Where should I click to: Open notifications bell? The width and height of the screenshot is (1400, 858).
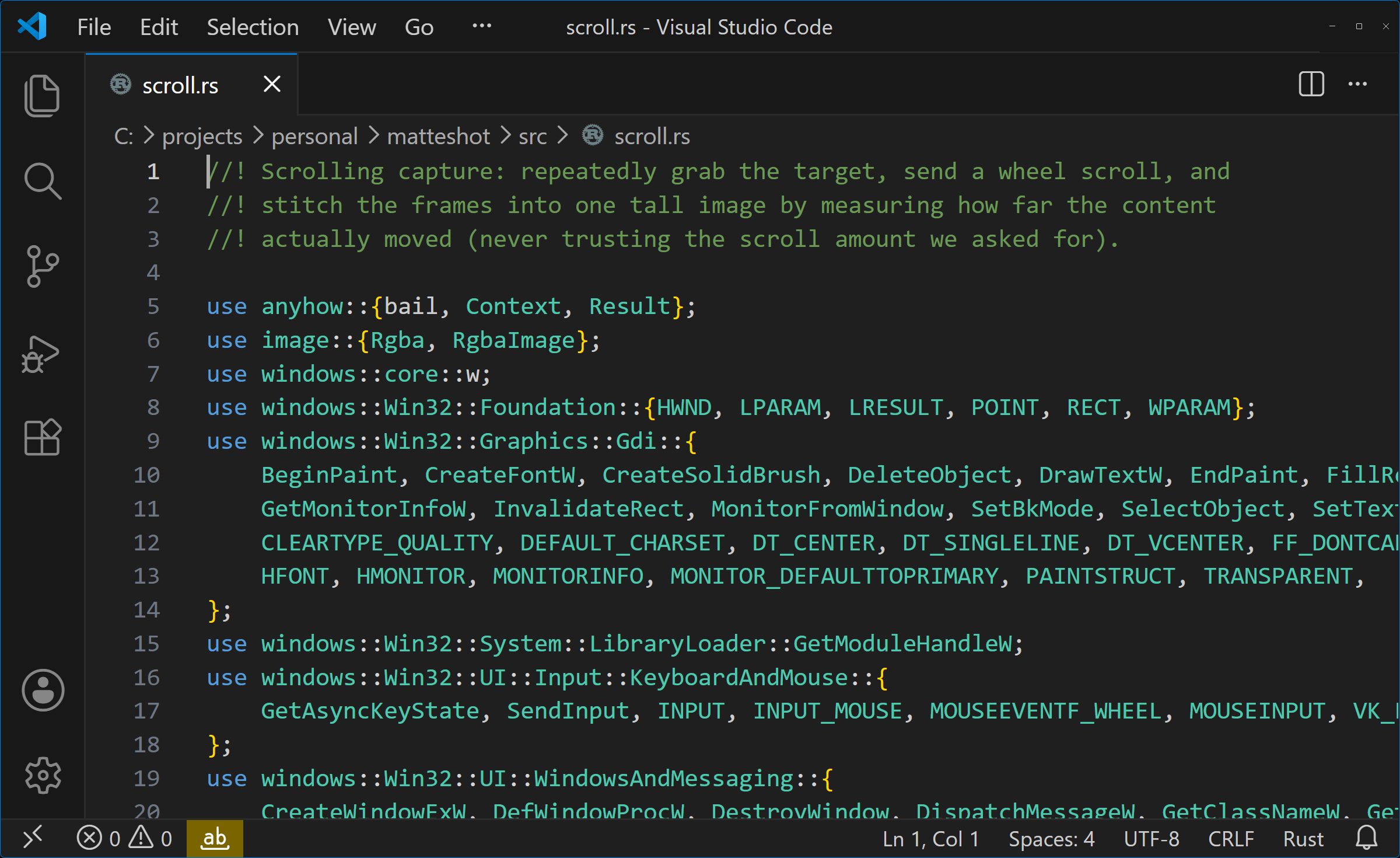pos(1366,838)
